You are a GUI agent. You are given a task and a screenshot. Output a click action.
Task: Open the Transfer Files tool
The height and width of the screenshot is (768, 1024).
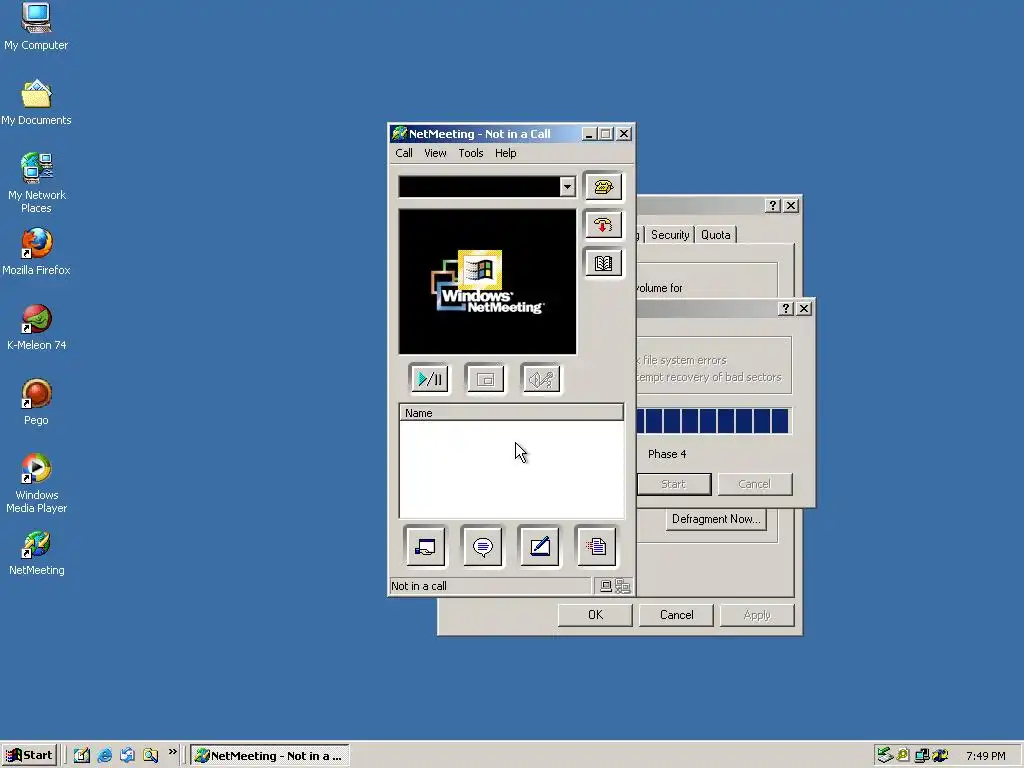596,547
